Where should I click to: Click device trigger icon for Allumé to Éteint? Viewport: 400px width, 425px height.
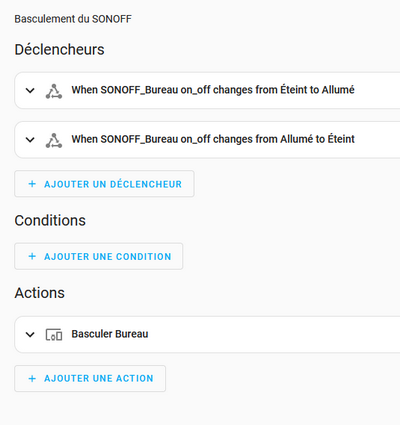(54, 140)
